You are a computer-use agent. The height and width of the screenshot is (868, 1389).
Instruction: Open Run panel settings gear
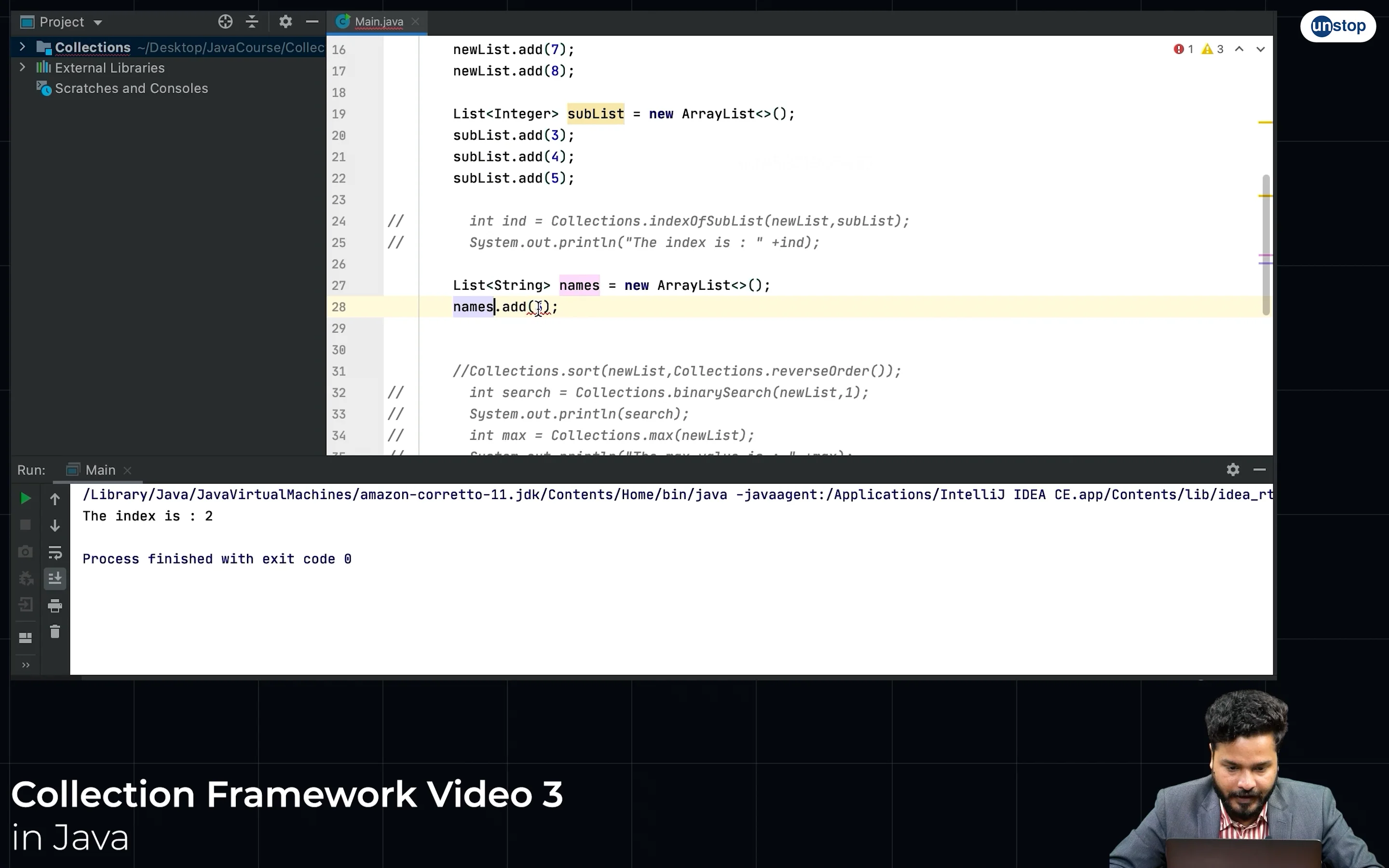pyautogui.click(x=1232, y=469)
